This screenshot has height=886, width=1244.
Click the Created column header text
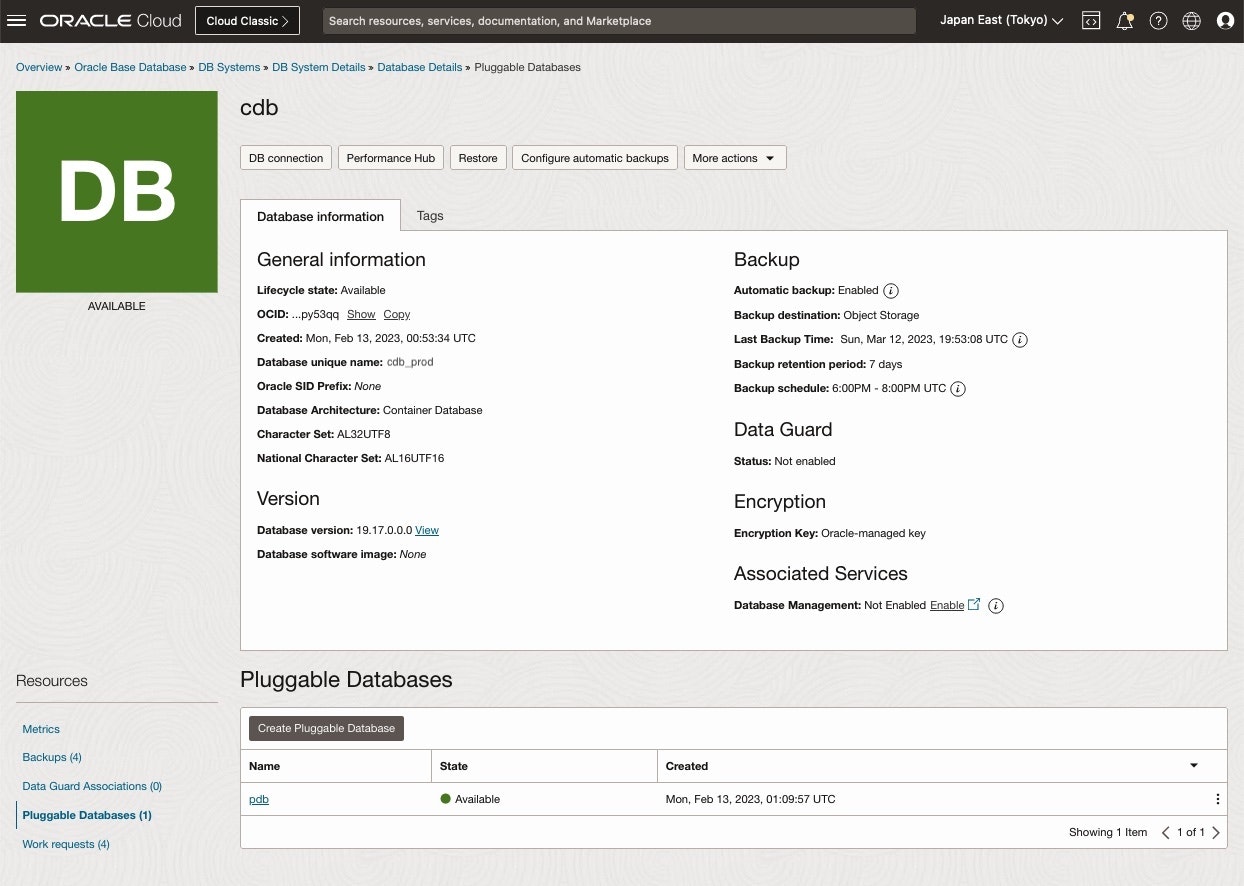coord(687,766)
